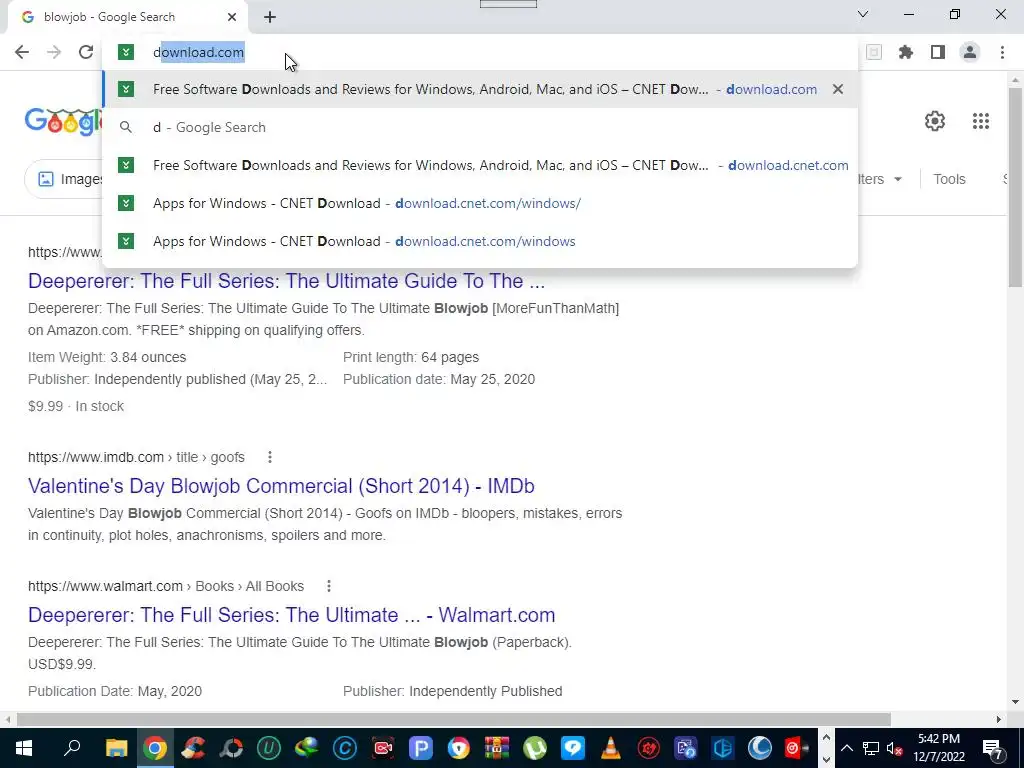Remove the download.com suggestion with the X

[x=838, y=89]
